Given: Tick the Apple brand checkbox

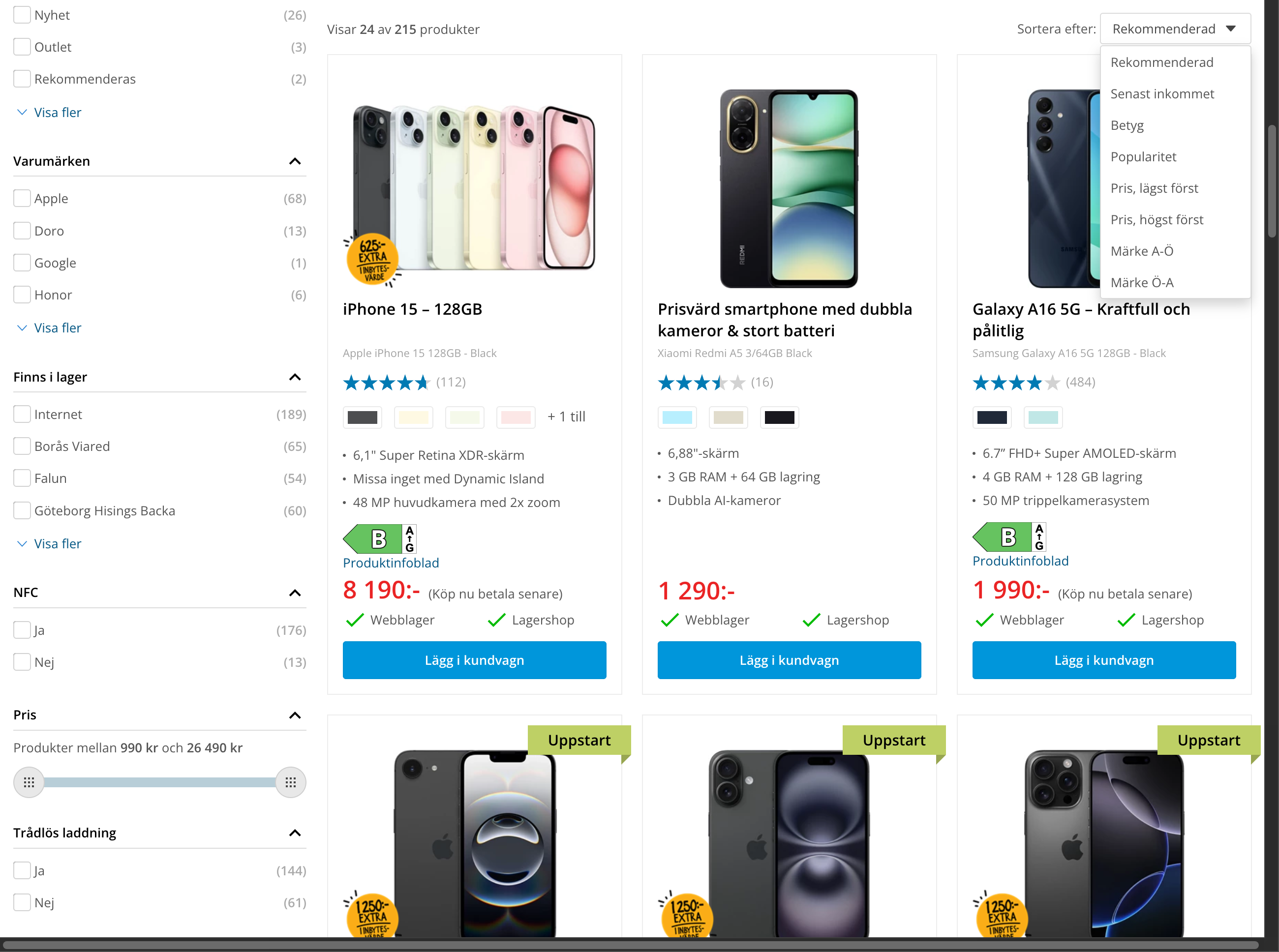Looking at the screenshot, I should click(22, 198).
